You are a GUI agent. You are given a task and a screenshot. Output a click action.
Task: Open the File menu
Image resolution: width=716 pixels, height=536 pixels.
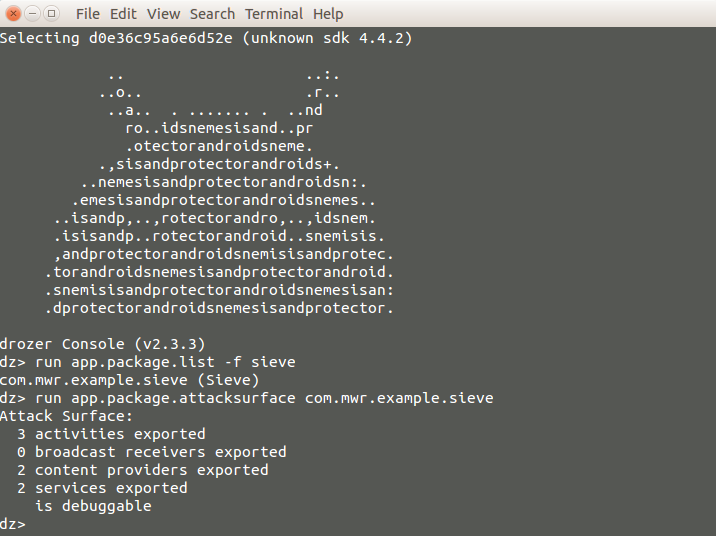coord(88,14)
